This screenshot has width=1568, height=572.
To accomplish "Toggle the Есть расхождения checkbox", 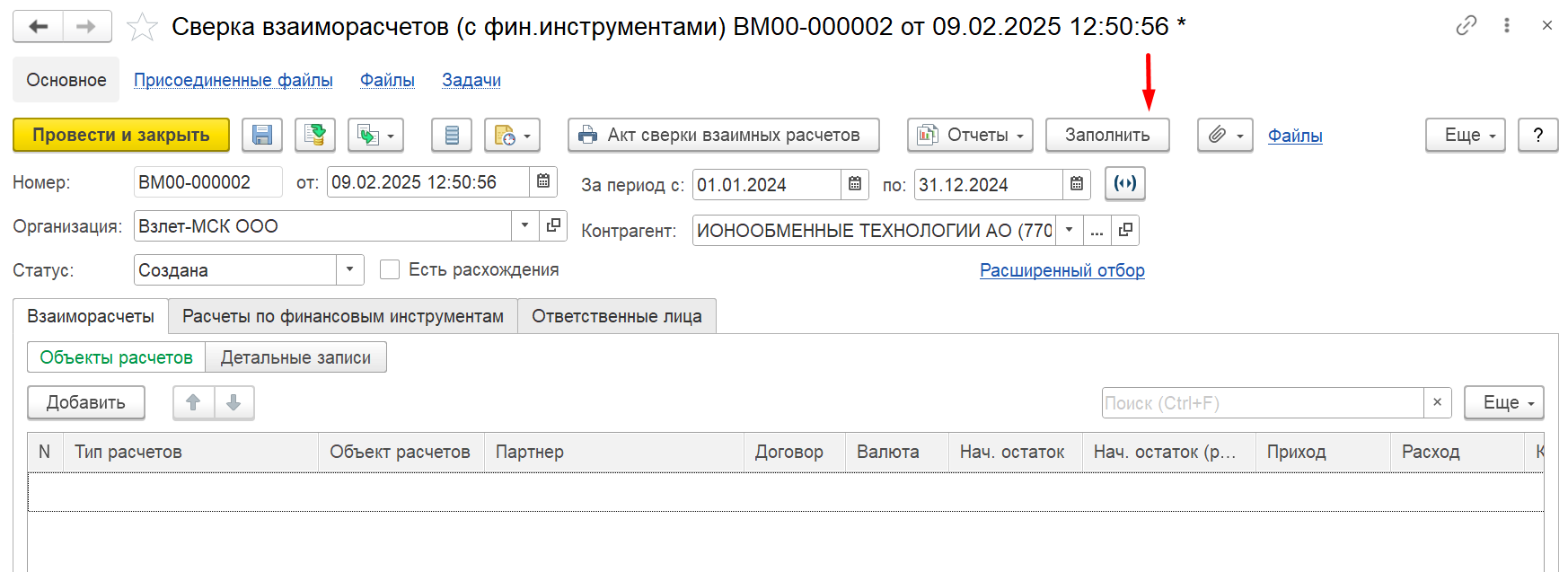I will click(x=390, y=269).
